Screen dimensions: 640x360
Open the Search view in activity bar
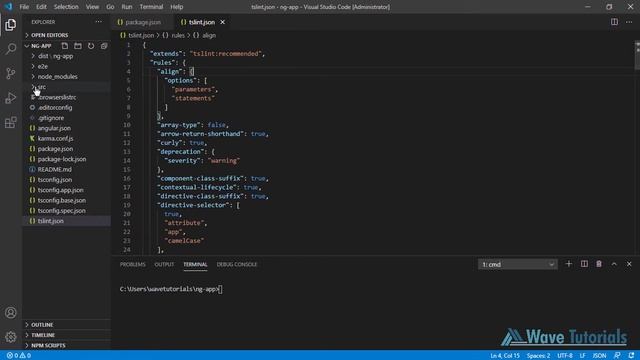pos(11,49)
